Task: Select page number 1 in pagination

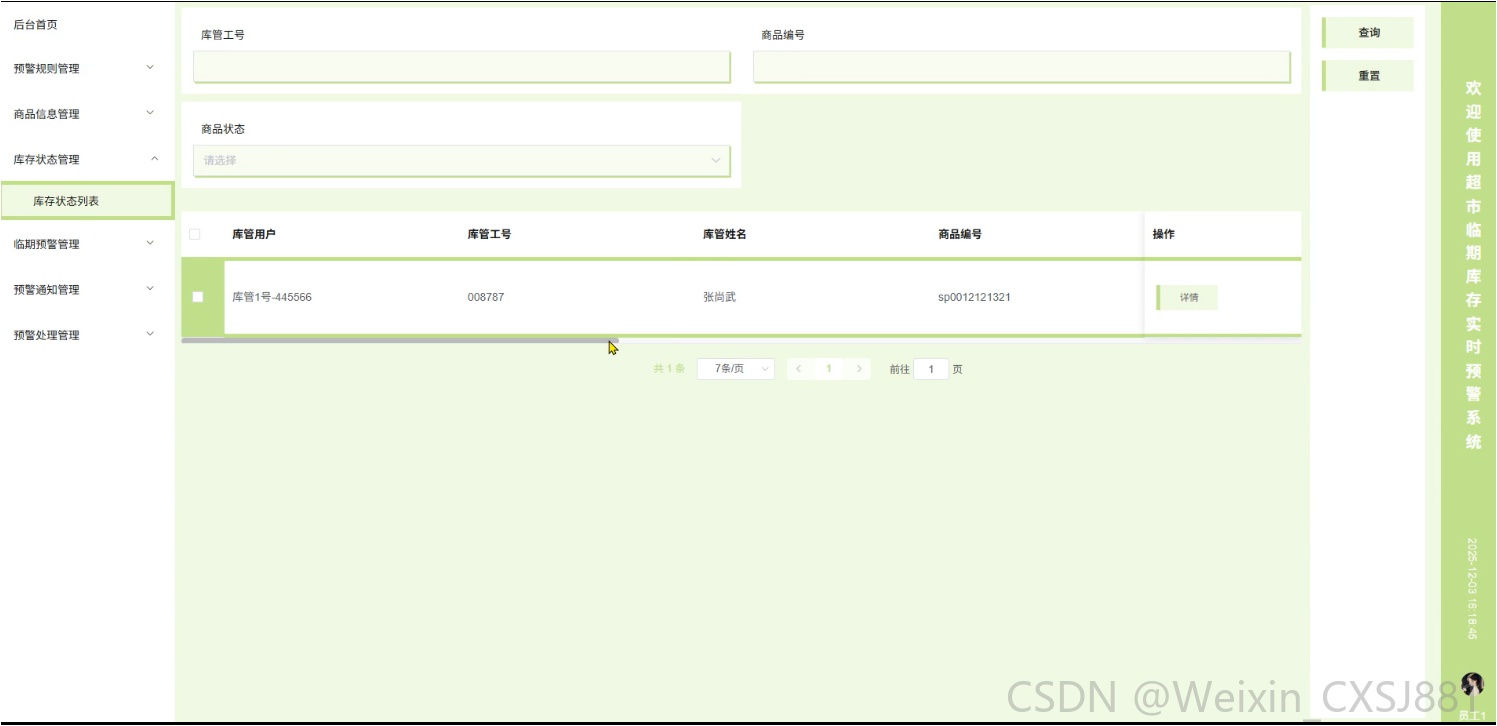Action: (829, 369)
